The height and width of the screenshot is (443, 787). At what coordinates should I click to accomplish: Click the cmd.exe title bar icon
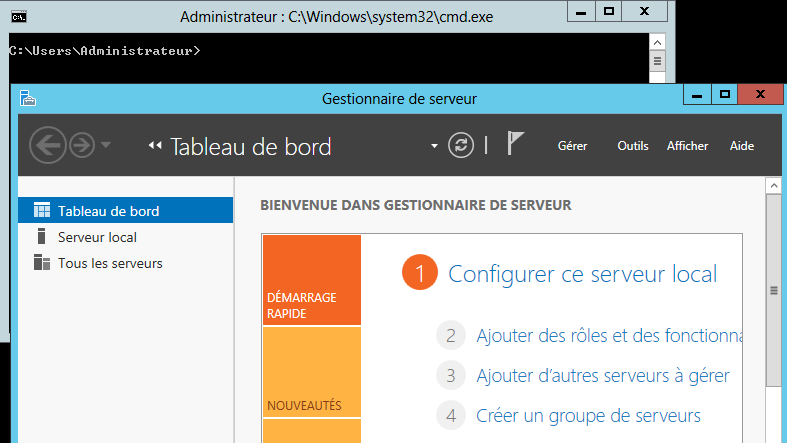click(18, 16)
